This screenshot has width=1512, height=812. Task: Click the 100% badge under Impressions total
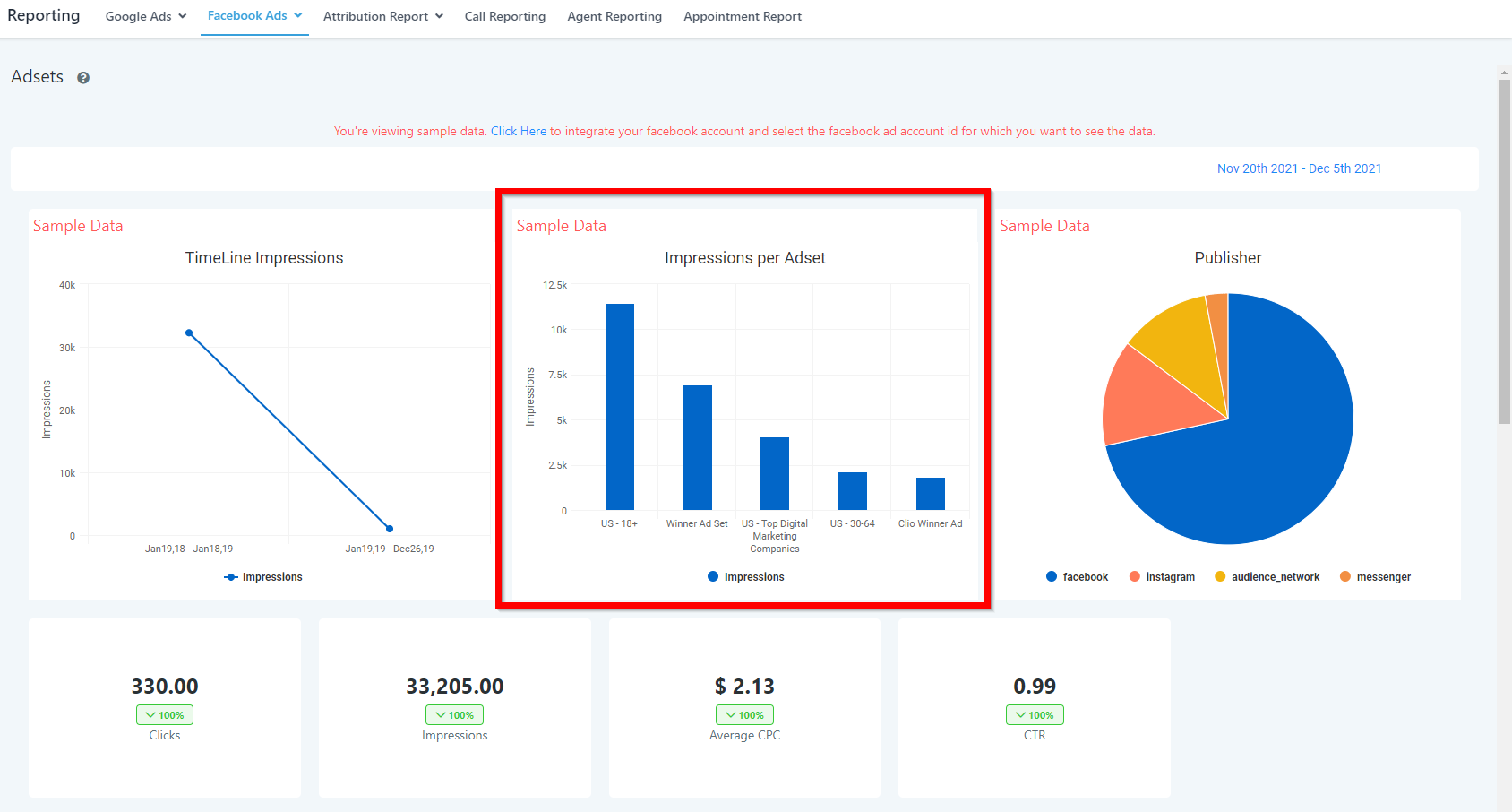[454, 715]
